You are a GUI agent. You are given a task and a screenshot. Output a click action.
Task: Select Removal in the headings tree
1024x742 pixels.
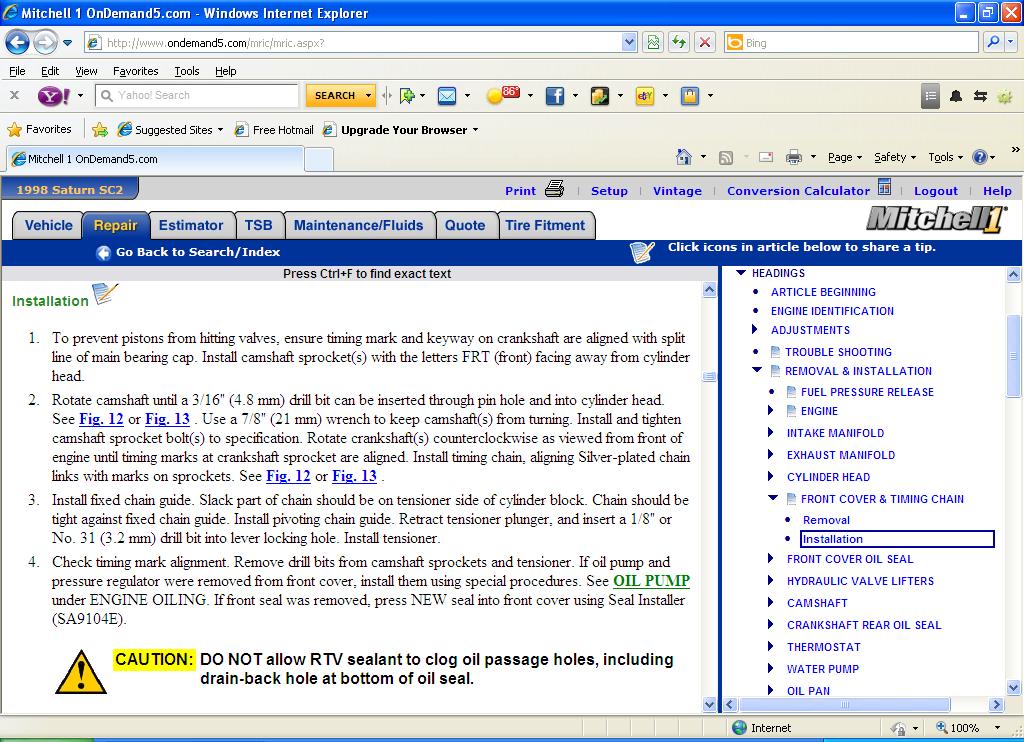coord(826,520)
